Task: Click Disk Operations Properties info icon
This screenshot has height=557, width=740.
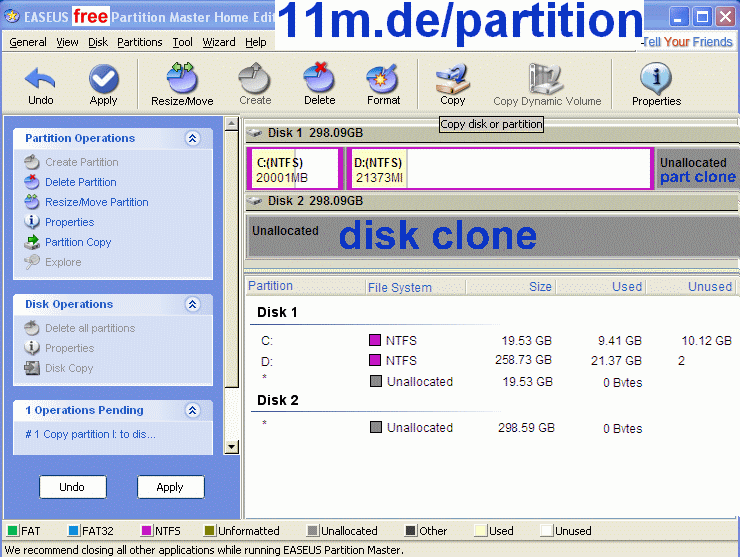Action: [32, 347]
